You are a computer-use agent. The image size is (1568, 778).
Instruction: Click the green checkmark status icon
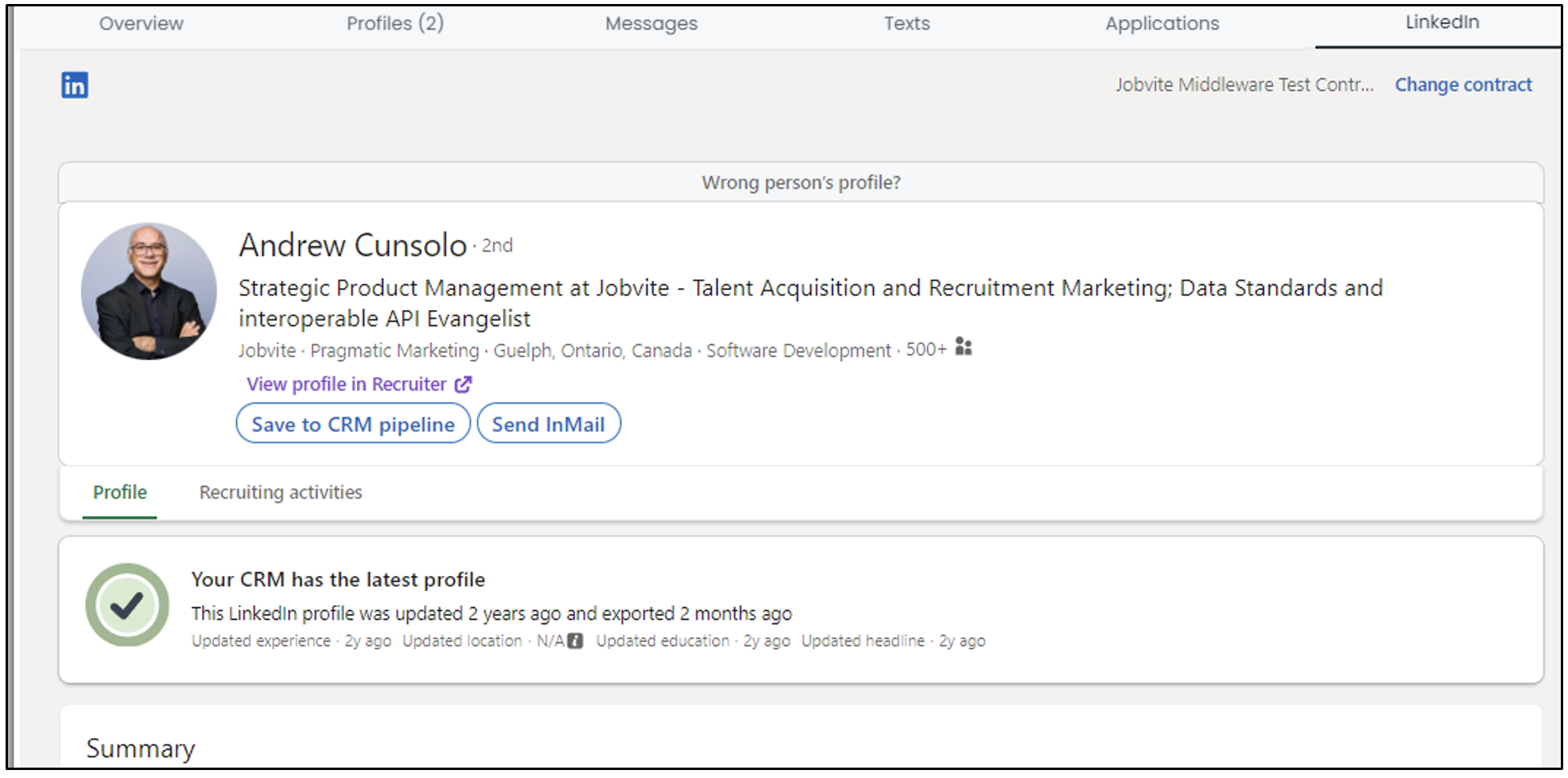[127, 605]
